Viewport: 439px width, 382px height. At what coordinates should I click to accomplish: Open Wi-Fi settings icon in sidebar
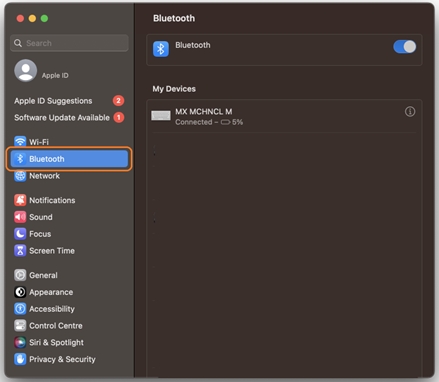coord(20,142)
